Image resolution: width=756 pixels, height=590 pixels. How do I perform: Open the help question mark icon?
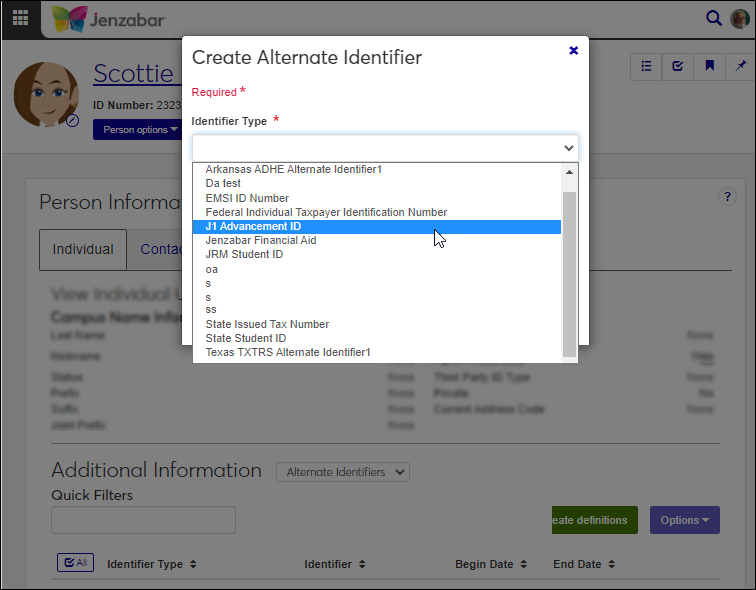[x=727, y=197]
